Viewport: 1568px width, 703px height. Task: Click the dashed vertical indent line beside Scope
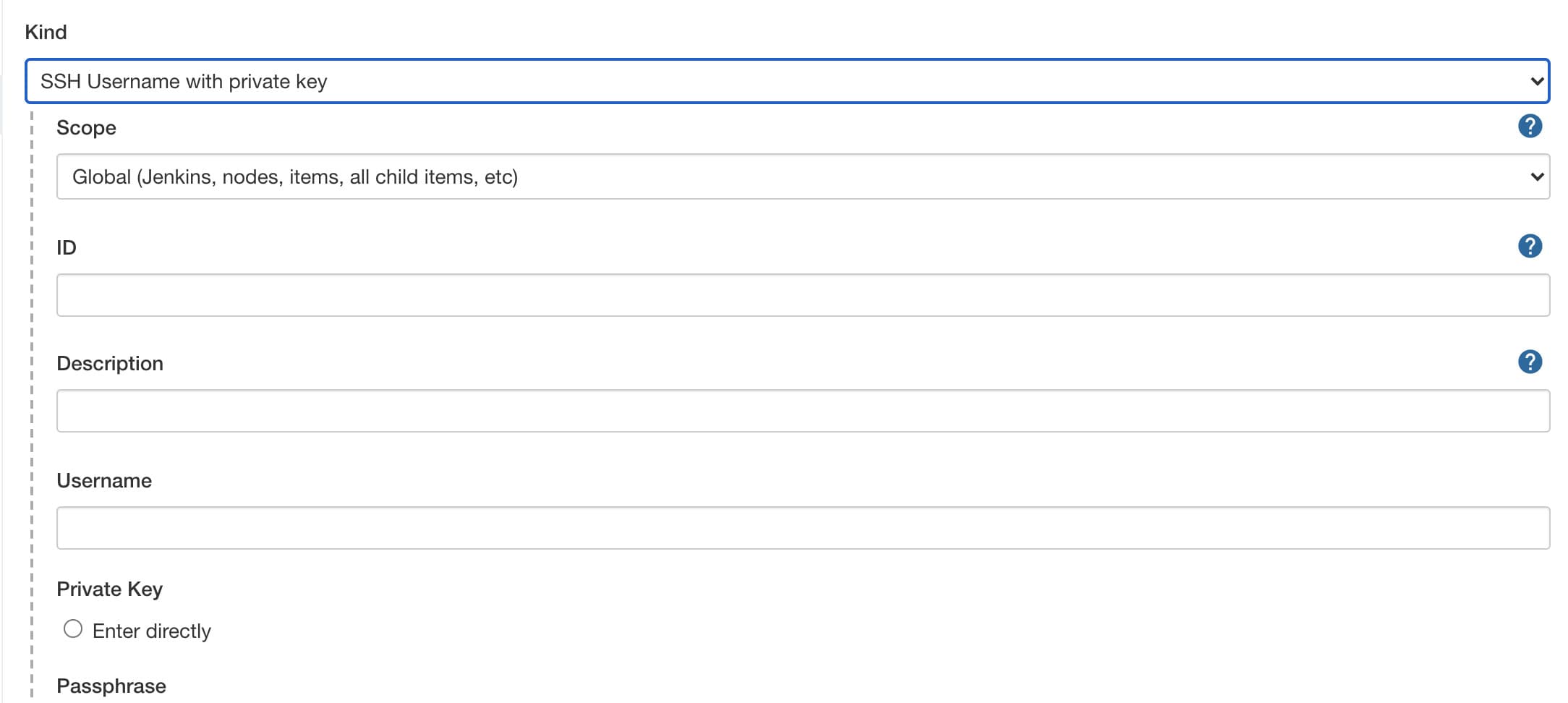coord(32,128)
